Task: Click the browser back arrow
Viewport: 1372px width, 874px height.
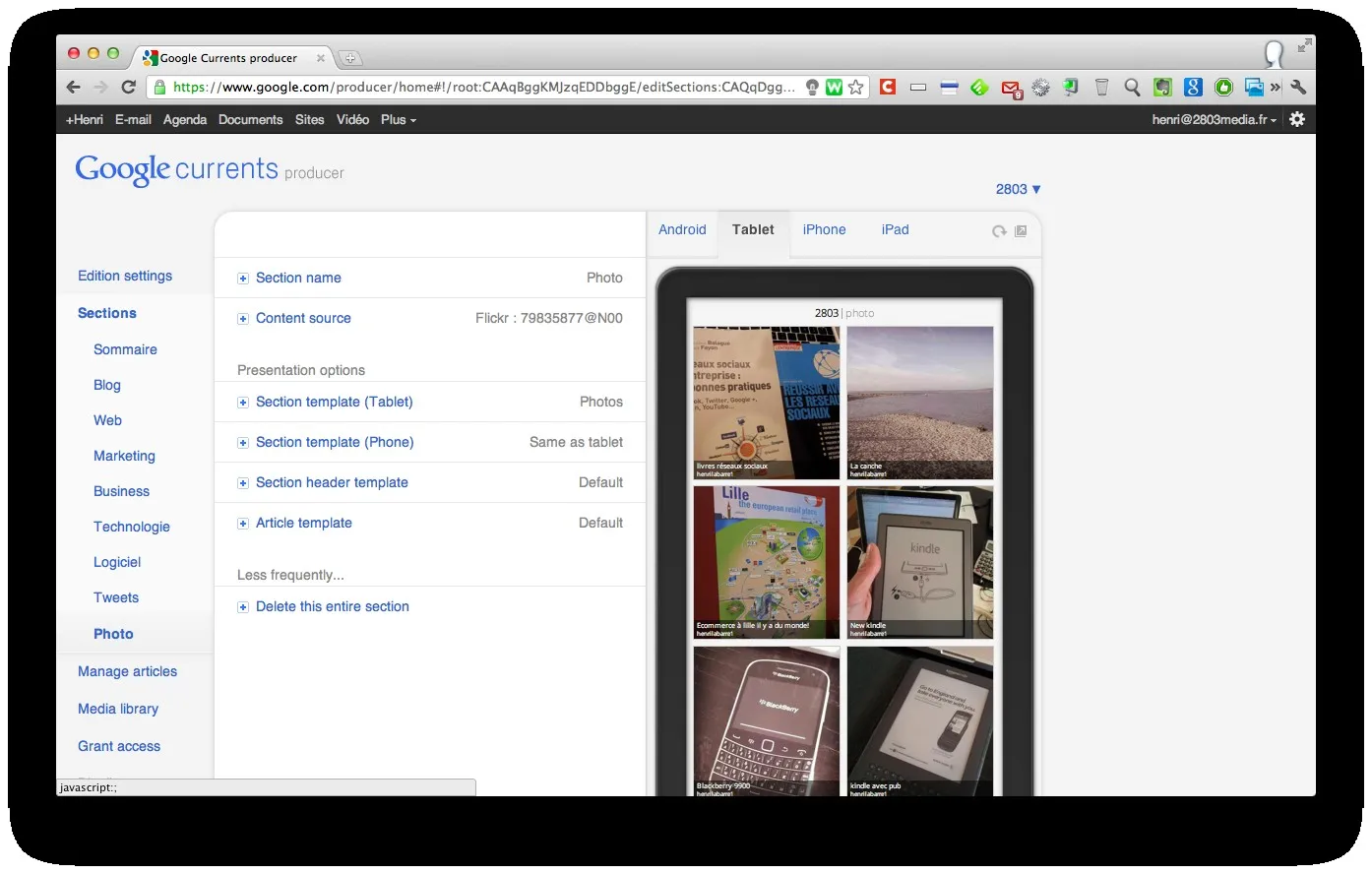Action: (x=74, y=87)
